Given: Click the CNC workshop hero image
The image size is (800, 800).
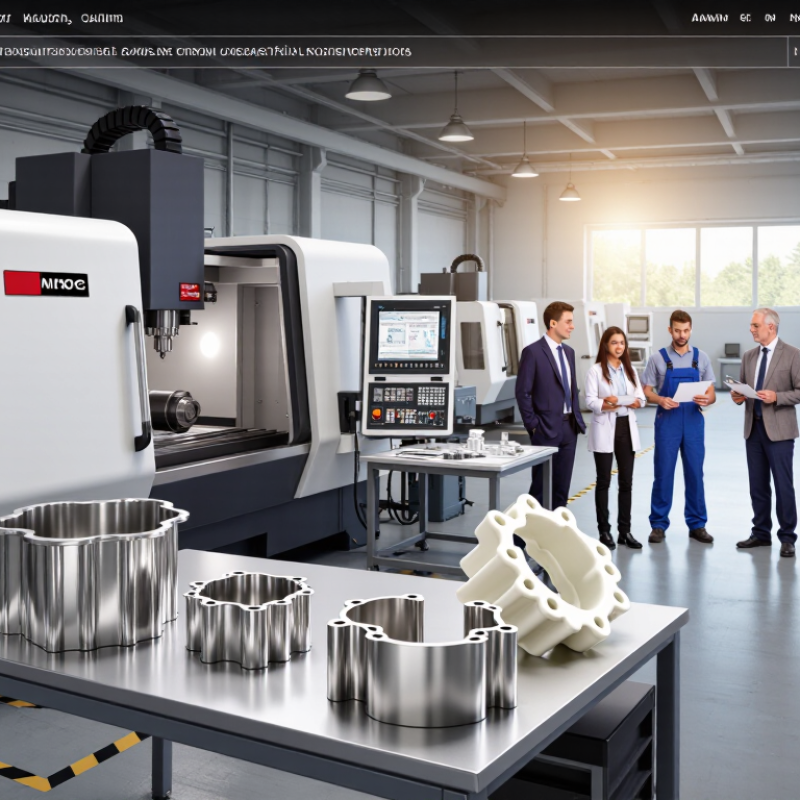Looking at the screenshot, I should pos(400,434).
